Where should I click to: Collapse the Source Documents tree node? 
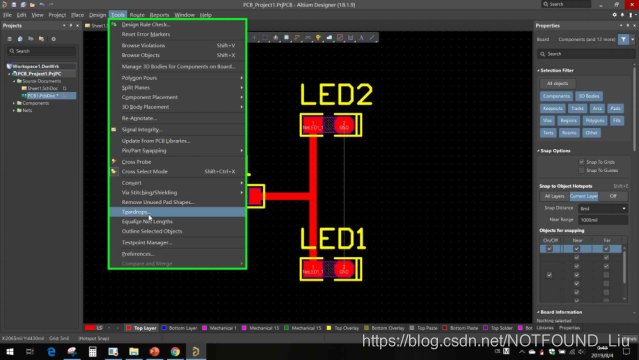[x=14, y=81]
